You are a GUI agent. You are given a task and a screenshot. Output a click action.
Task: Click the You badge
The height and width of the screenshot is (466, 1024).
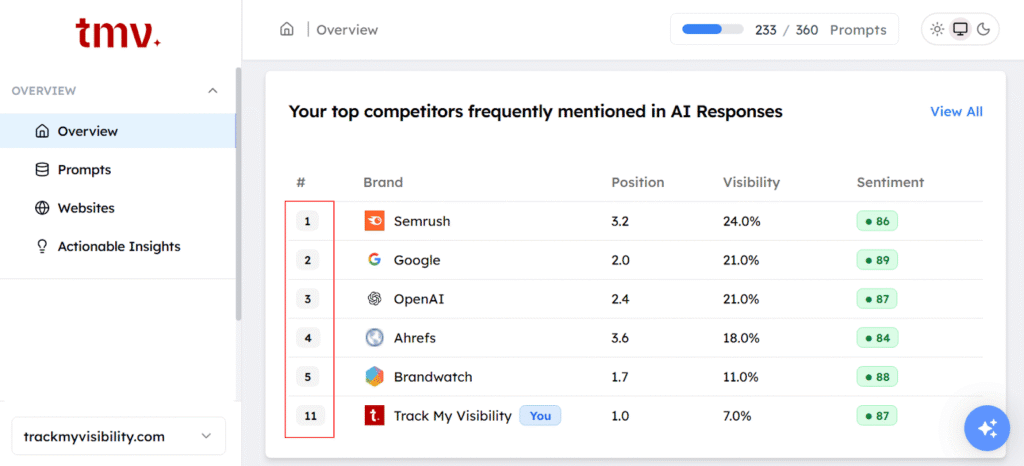540,416
